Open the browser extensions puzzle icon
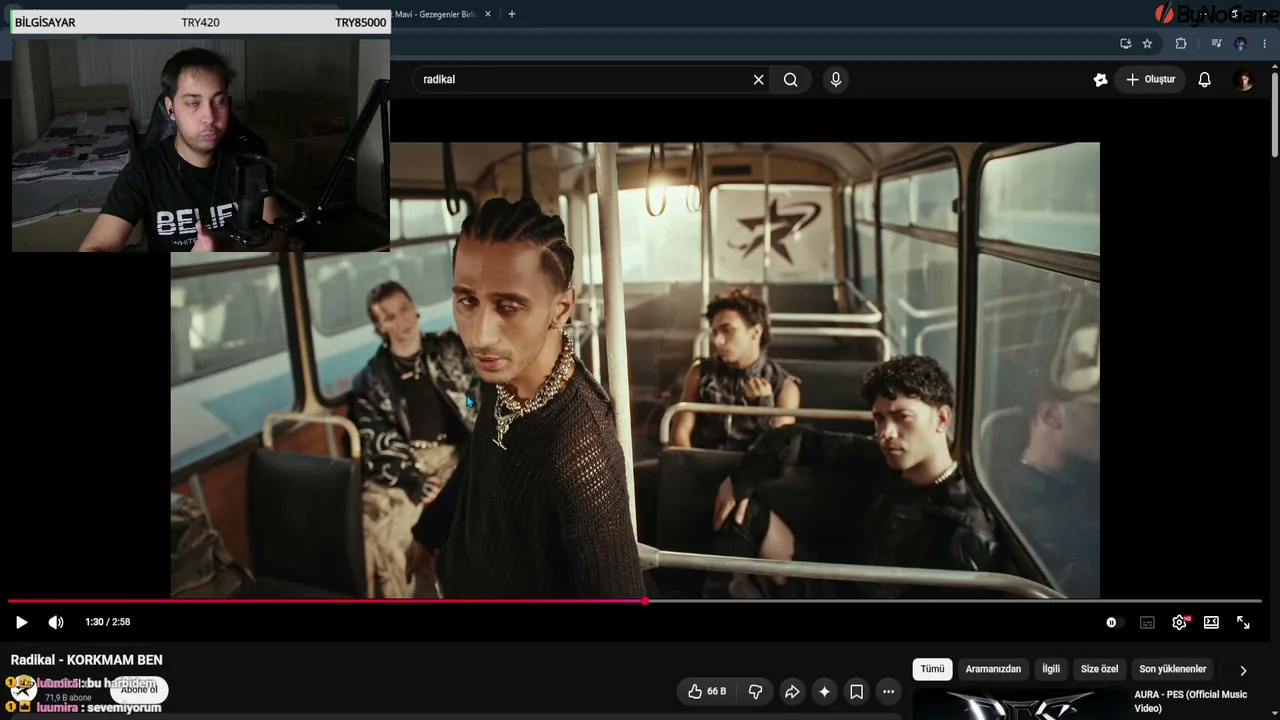This screenshot has height=720, width=1280. point(1181,44)
